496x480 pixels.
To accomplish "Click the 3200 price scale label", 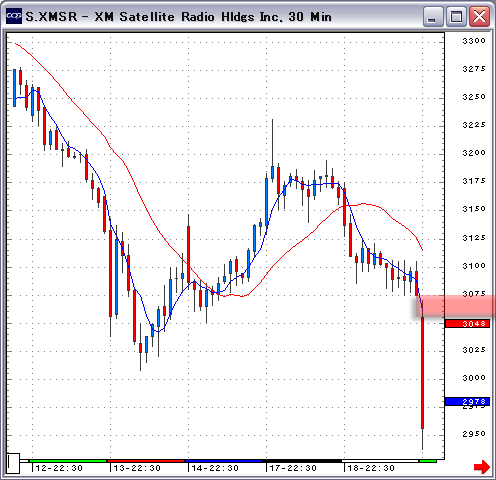I will coord(474,153).
